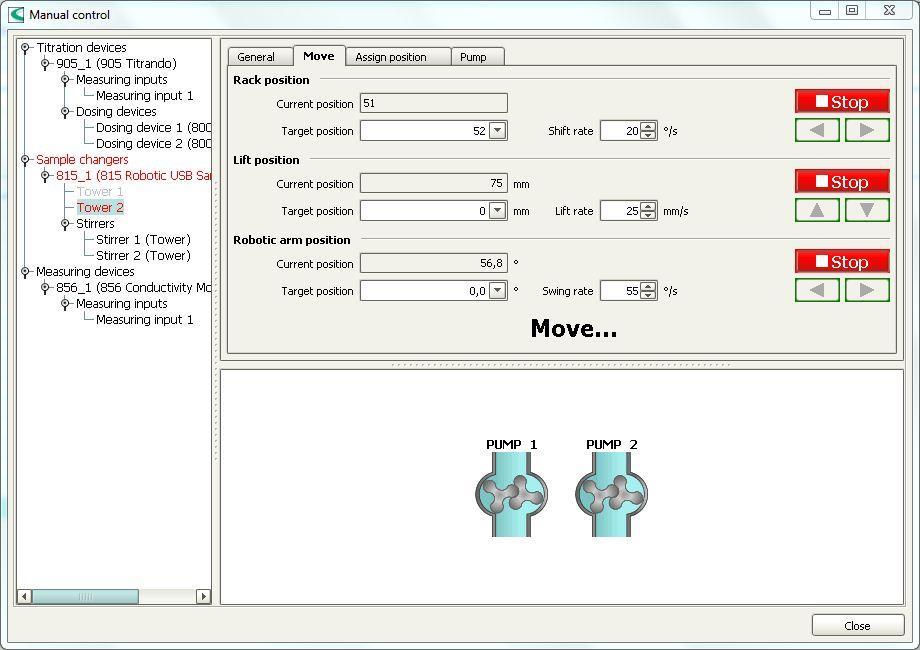Select Stirrer 2 (Tower)
The height and width of the screenshot is (650, 920).
coord(143,255)
